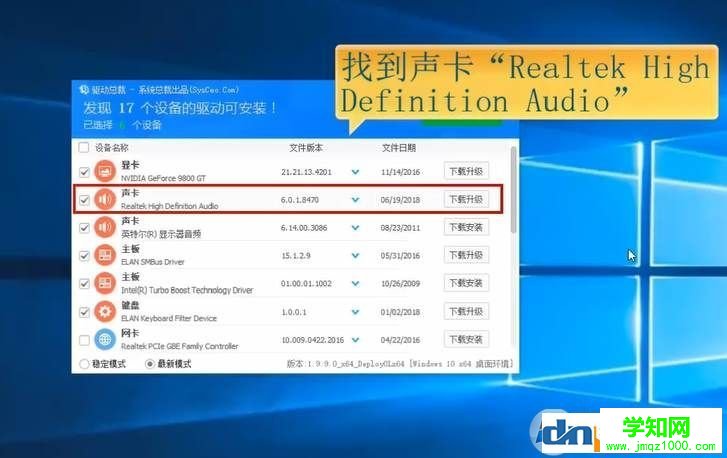The image size is (727, 458).
Task: Click 下载升级 for ELAN SMBus Driver
Action: click(466, 255)
